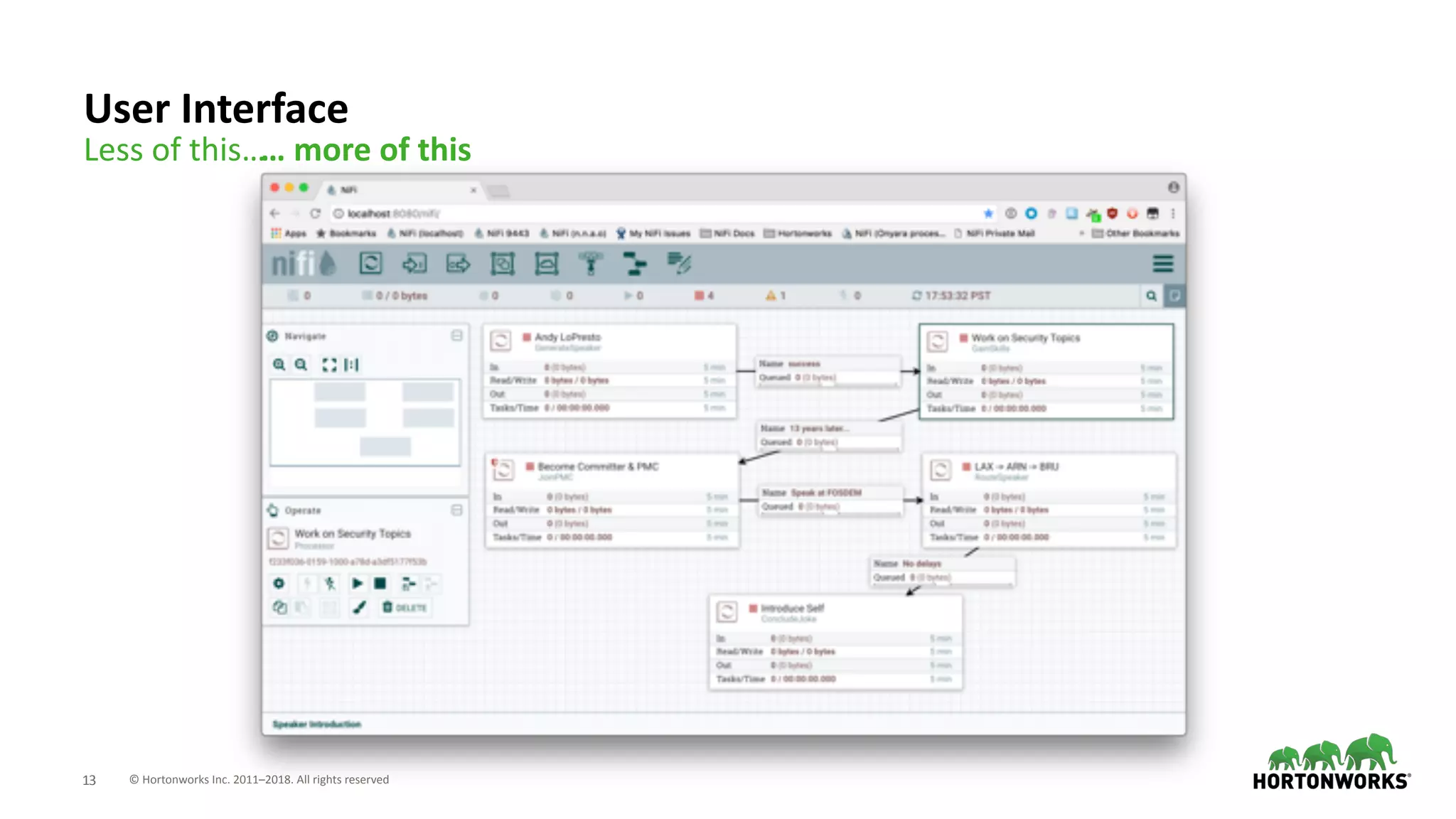
Task: Select the Template toolbar icon
Action: 635,264
